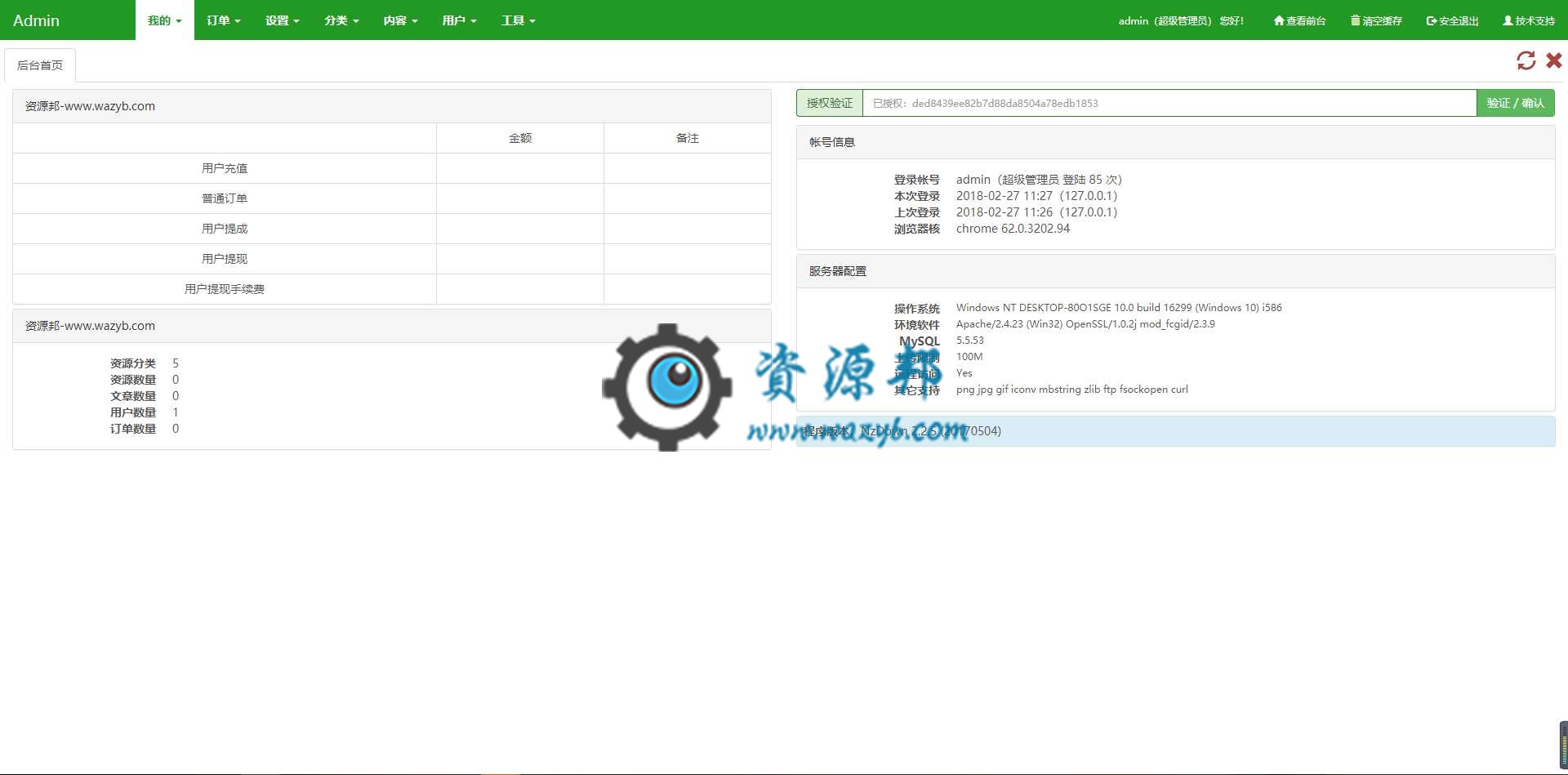The height and width of the screenshot is (775, 1568).
Task: Click the 金额 column header
Action: tap(520, 138)
